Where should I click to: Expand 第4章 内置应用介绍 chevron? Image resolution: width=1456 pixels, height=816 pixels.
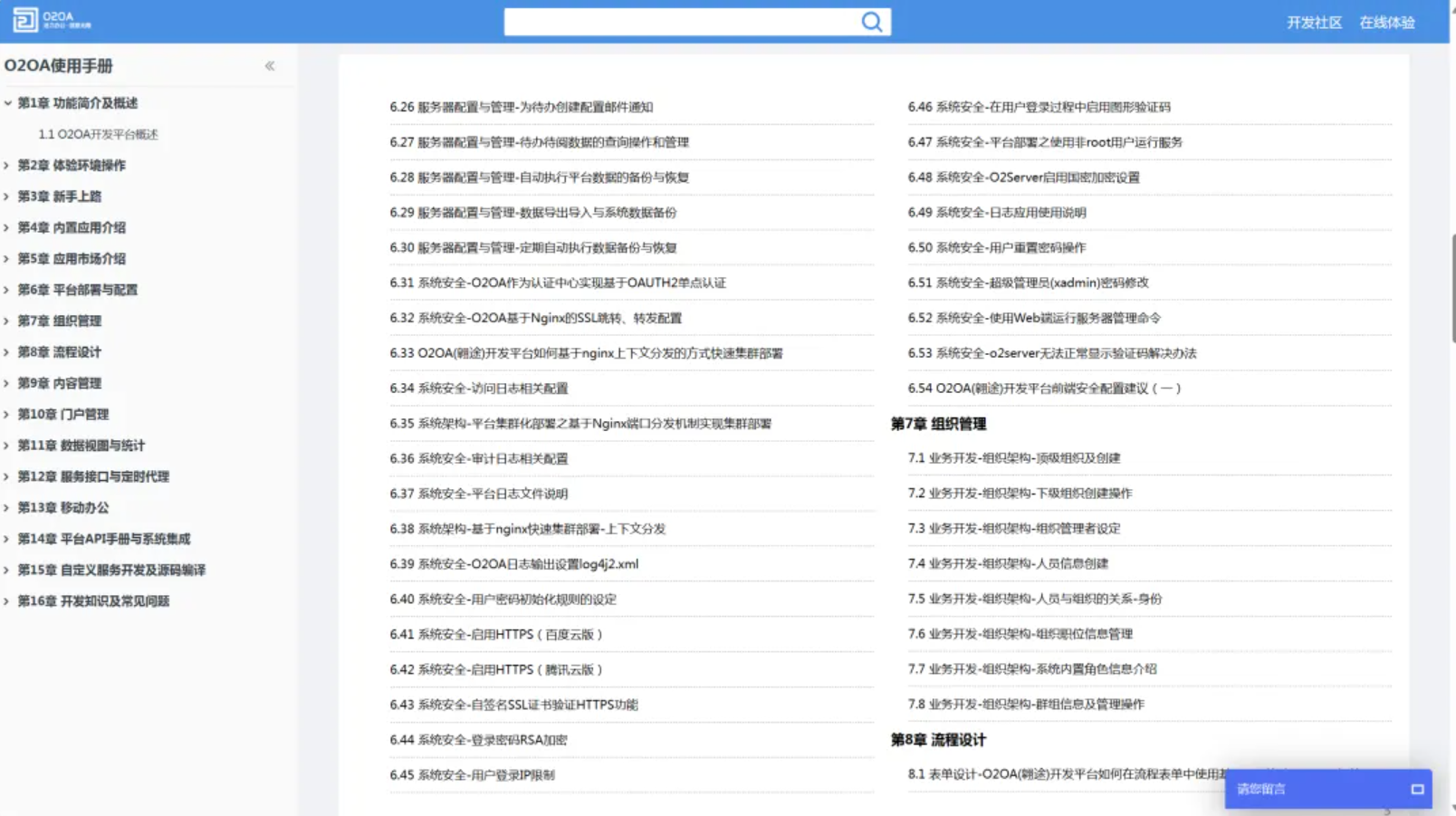pos(7,227)
